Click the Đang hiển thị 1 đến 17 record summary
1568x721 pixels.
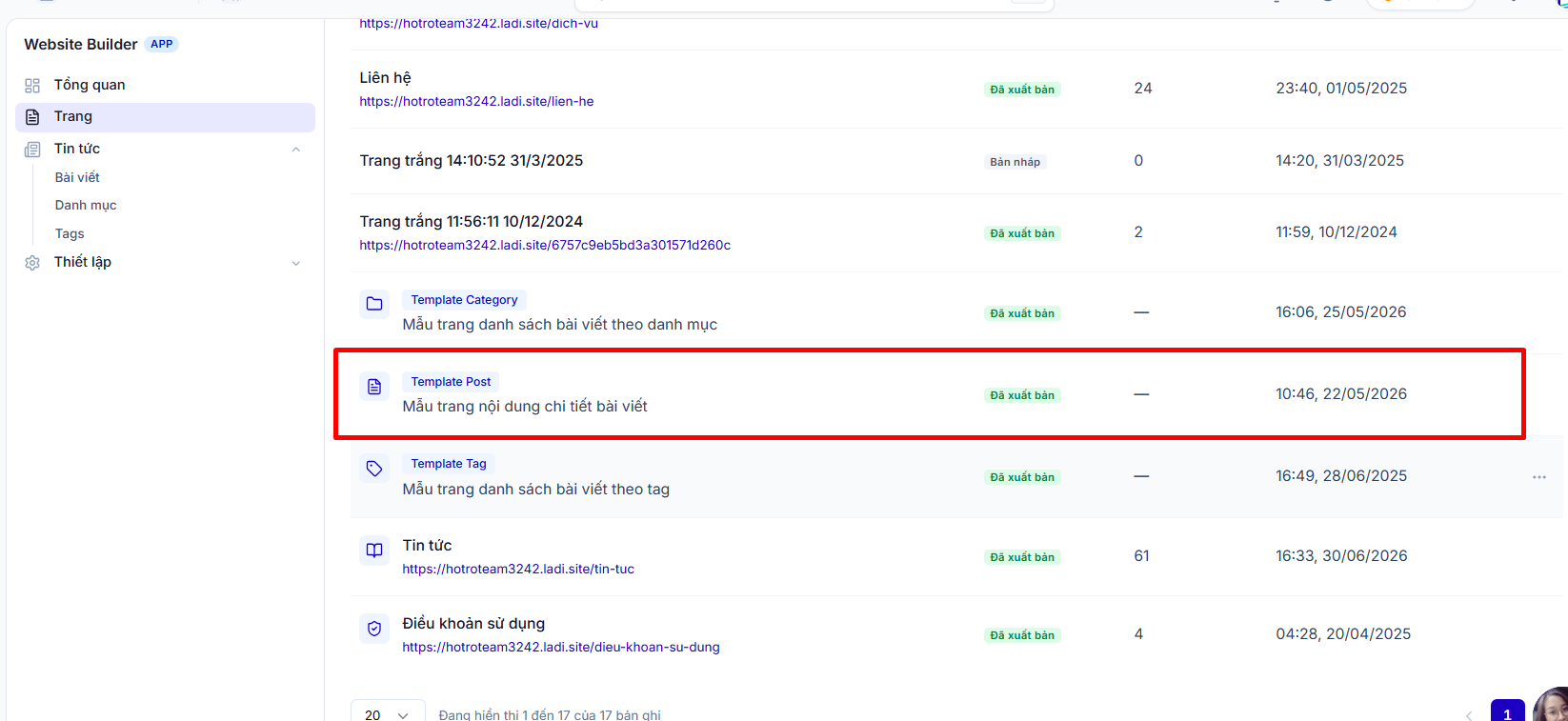[550, 714]
